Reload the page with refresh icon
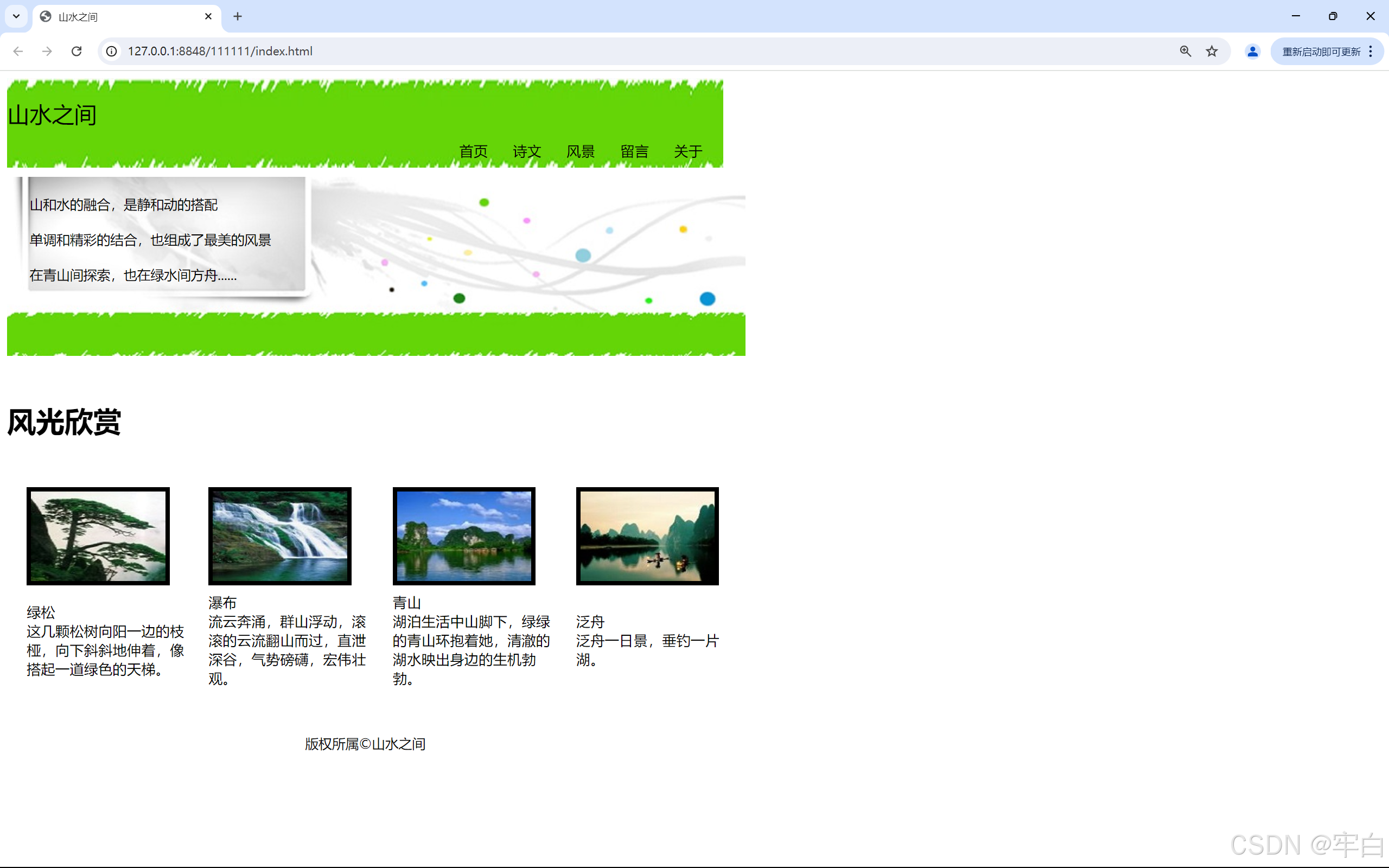The image size is (1389, 868). tap(77, 51)
